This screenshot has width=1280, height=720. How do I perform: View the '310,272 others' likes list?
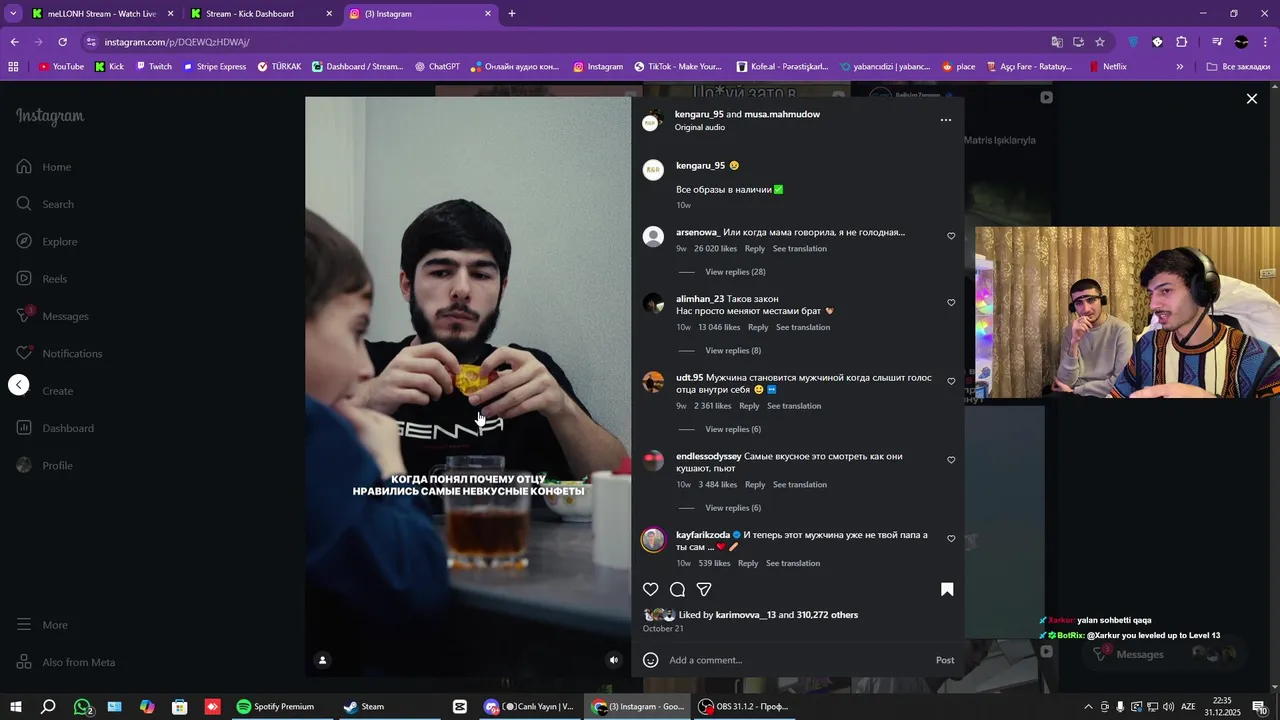coord(827,615)
